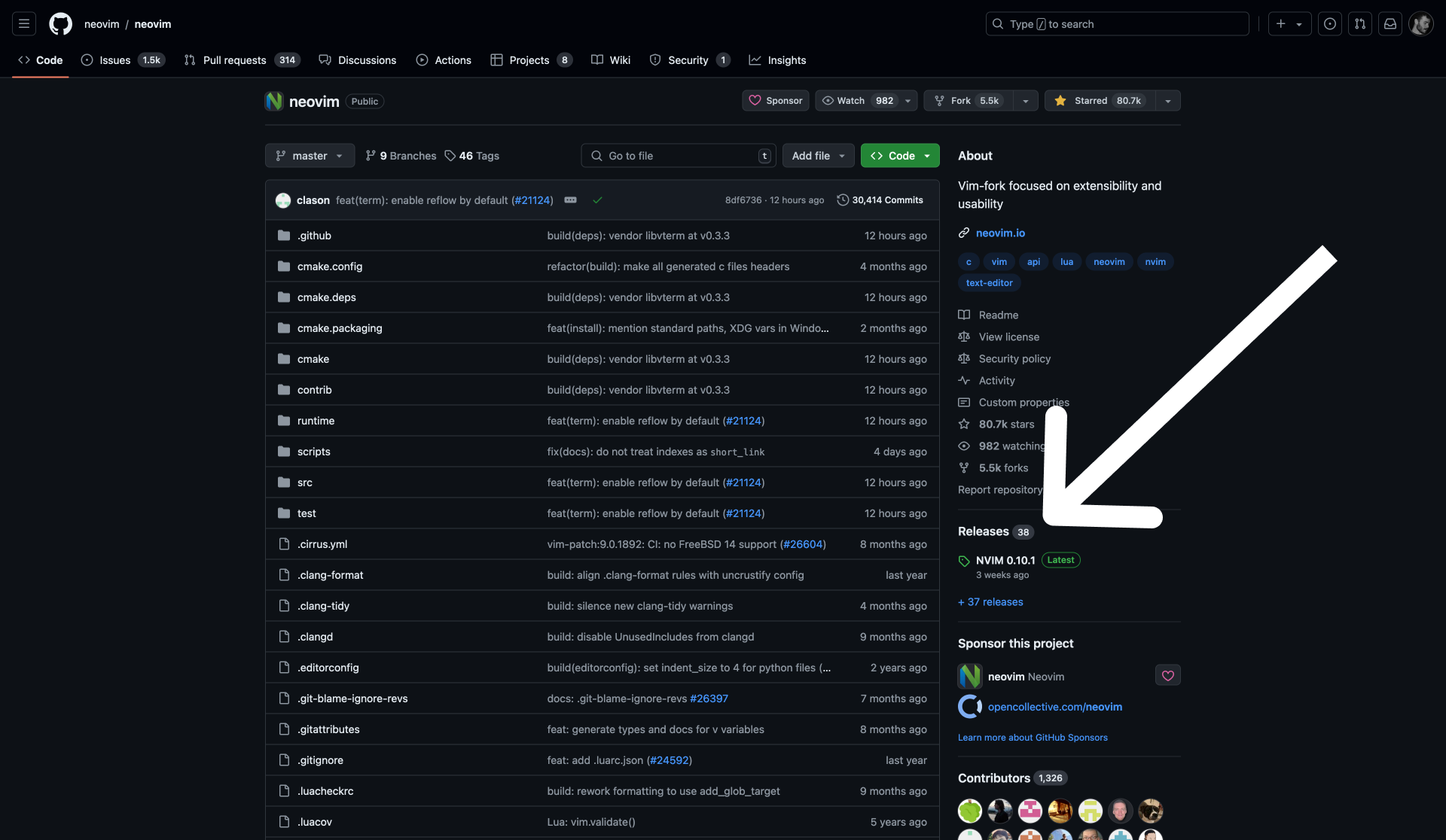Switch to the Issues tab
Screen dimensions: 1446x840
point(122,60)
